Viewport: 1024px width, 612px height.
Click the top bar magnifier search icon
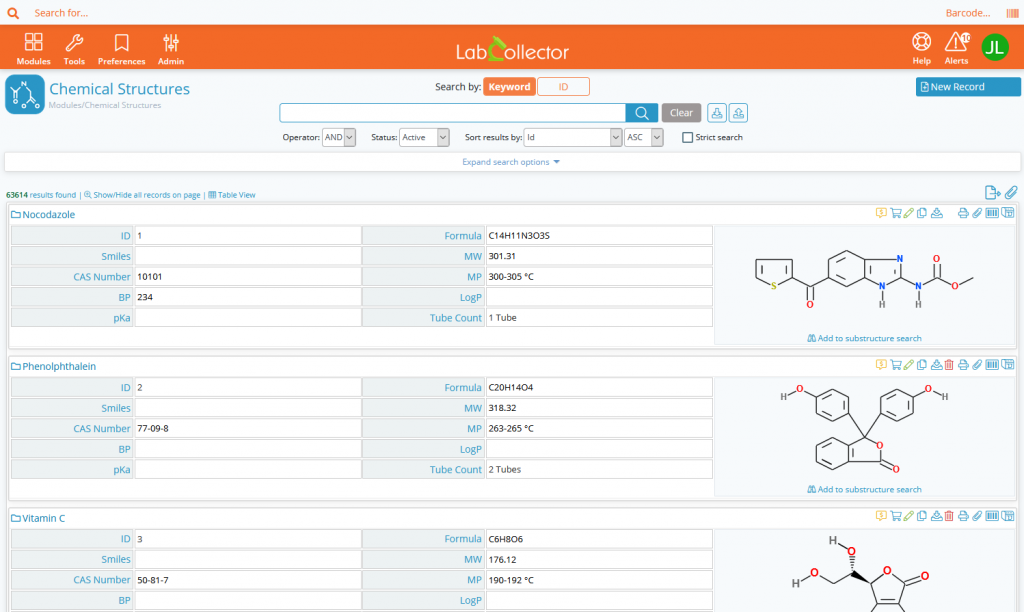(x=13, y=12)
